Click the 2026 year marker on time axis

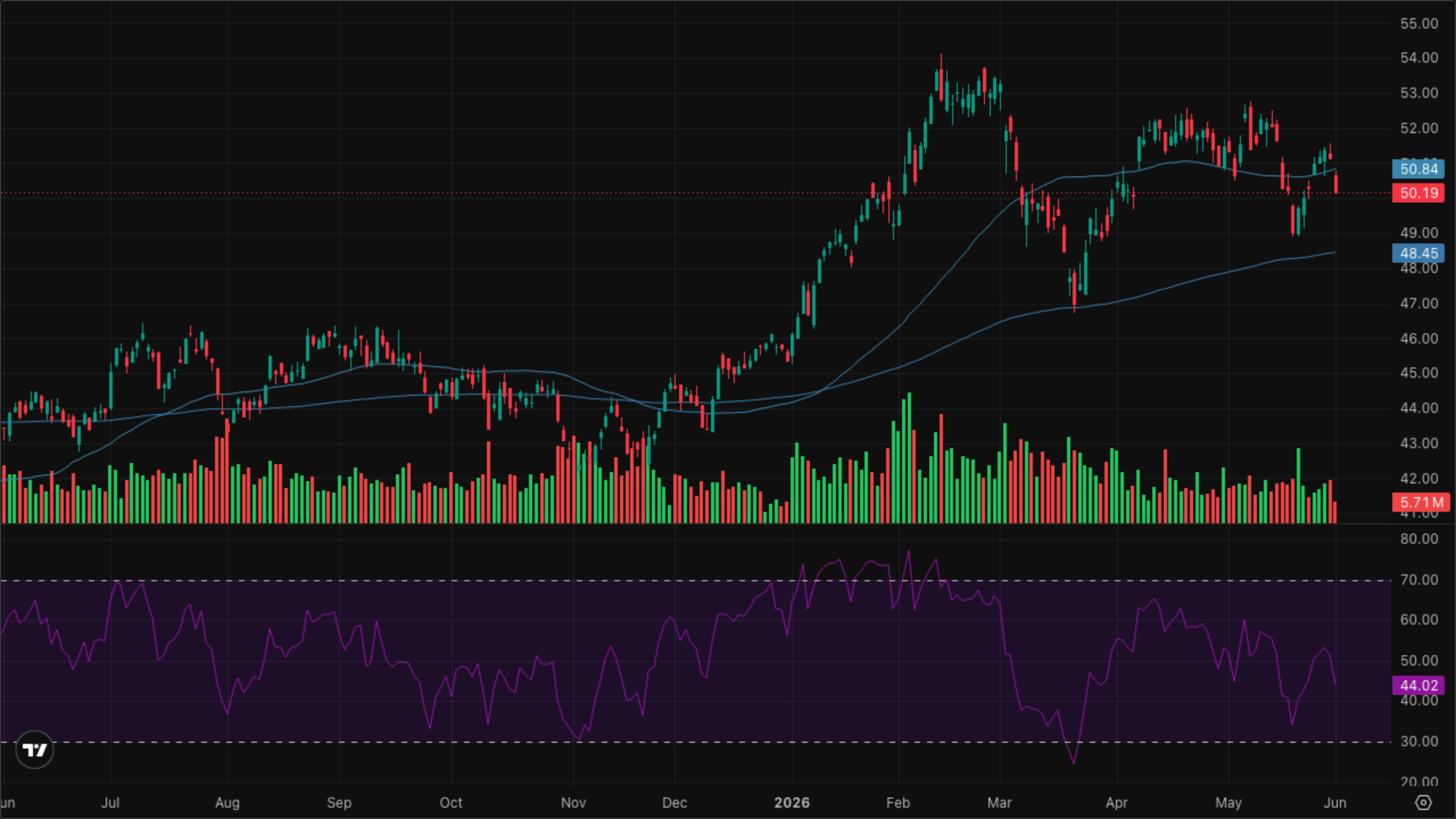pyautogui.click(x=792, y=803)
